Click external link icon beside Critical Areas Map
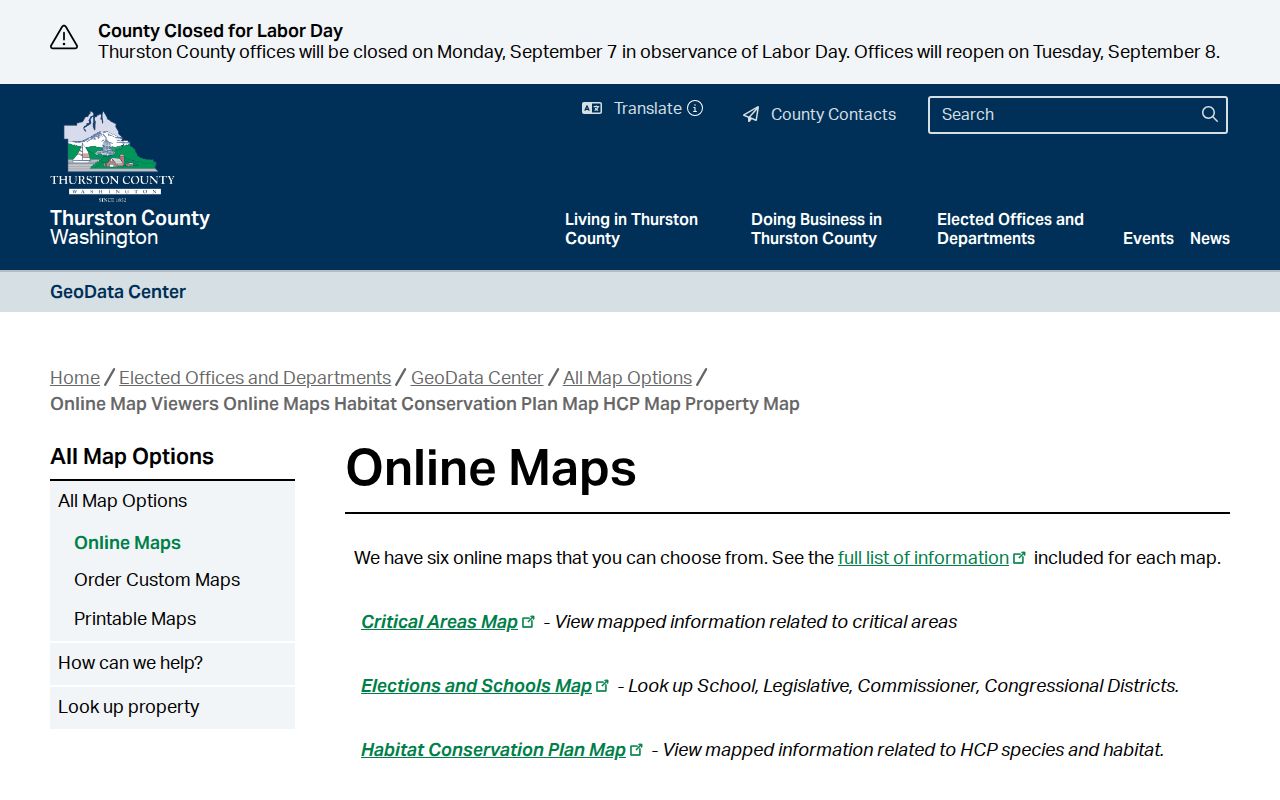This screenshot has width=1280, height=800. [x=529, y=621]
